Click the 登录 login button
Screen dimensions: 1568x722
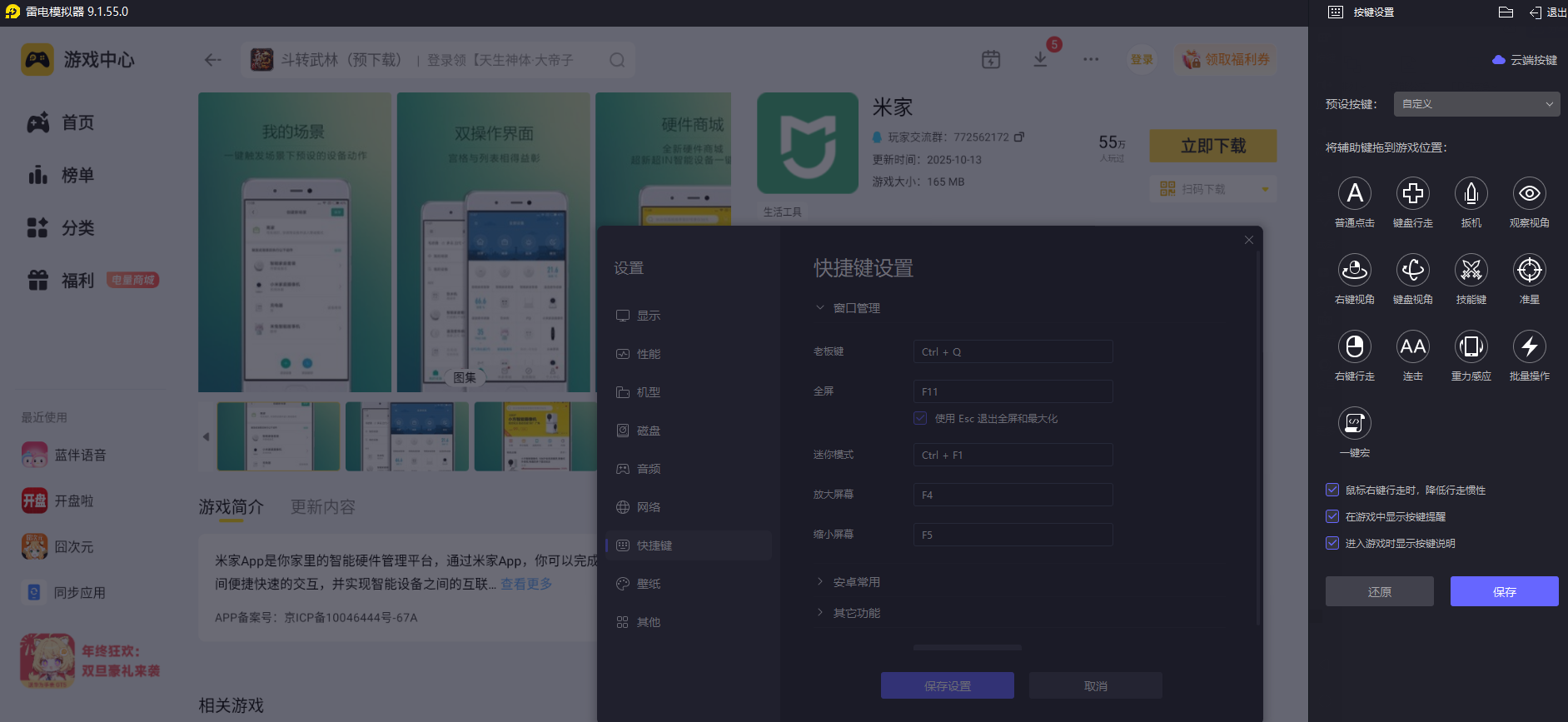1142,59
